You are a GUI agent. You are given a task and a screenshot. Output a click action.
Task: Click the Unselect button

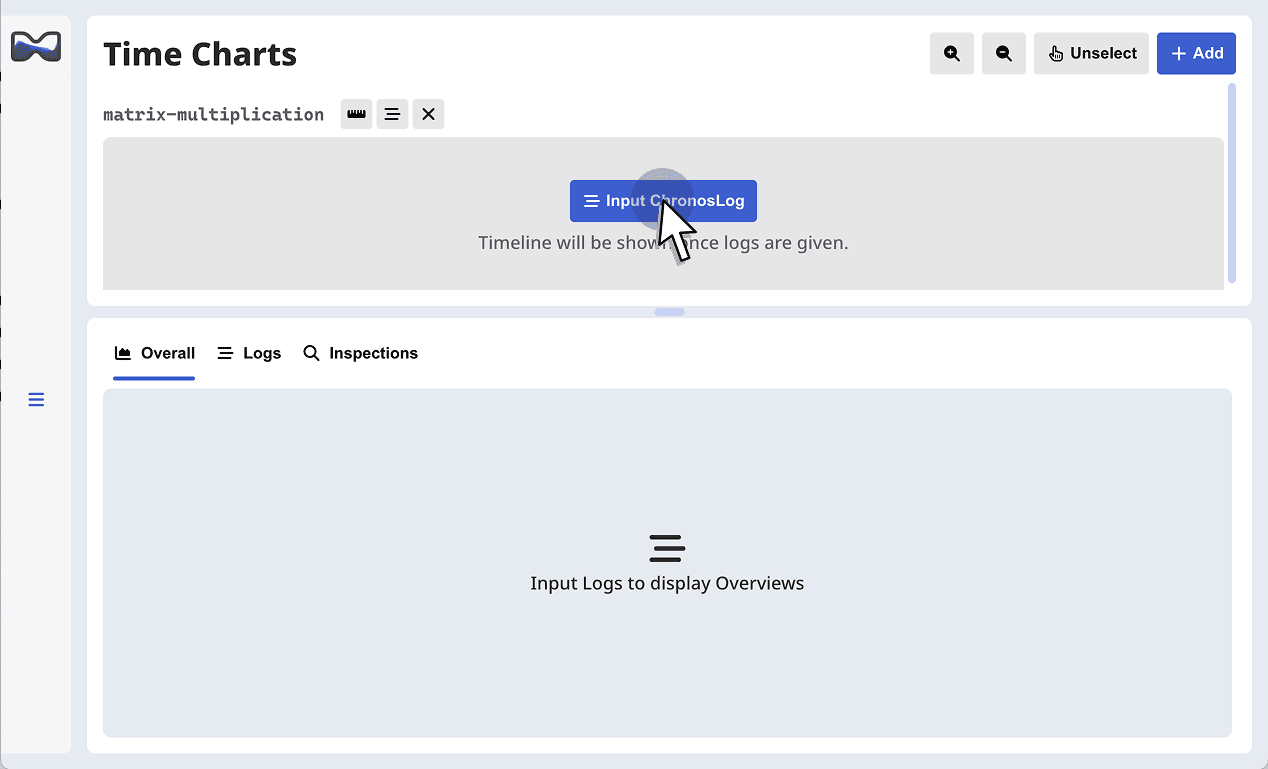[x=1091, y=53]
